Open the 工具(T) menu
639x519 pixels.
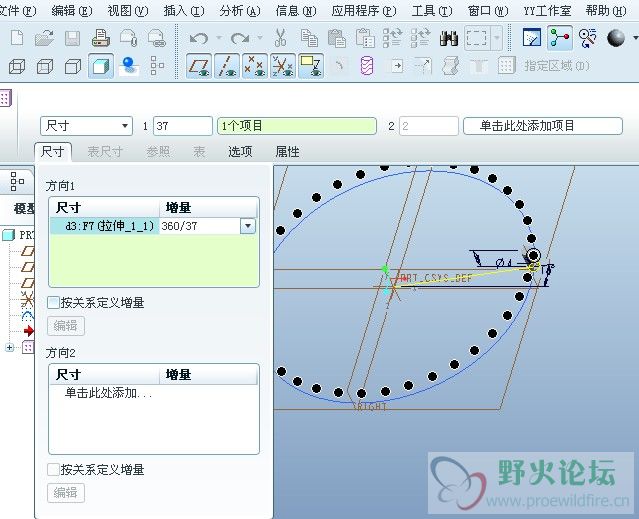coord(432,11)
